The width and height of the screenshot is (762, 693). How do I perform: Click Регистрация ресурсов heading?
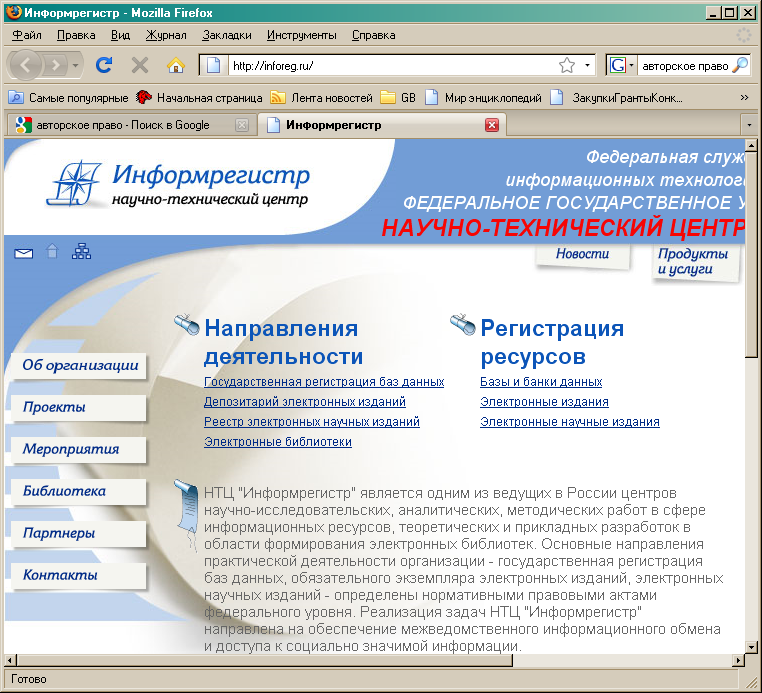pyautogui.click(x=552, y=342)
